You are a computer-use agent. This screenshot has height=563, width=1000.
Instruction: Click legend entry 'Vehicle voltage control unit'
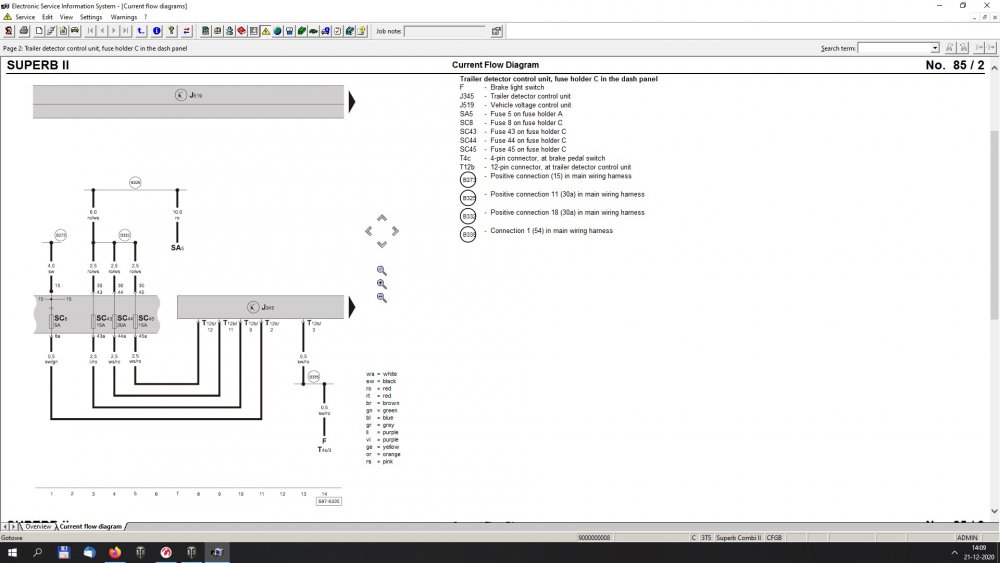pos(531,105)
